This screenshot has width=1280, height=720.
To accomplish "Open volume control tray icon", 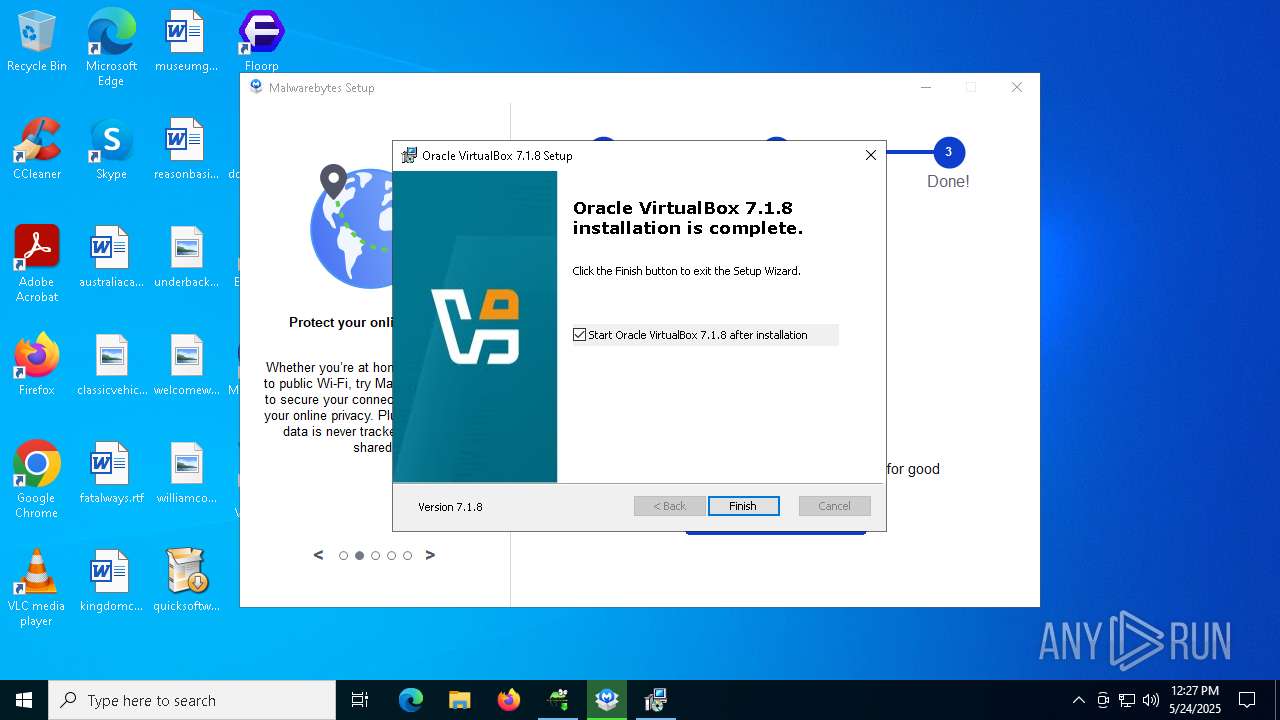I will tap(1151, 700).
